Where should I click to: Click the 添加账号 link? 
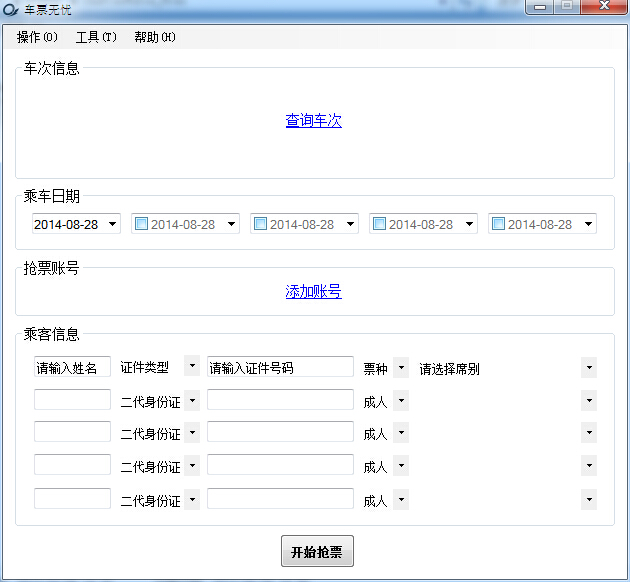(313, 292)
